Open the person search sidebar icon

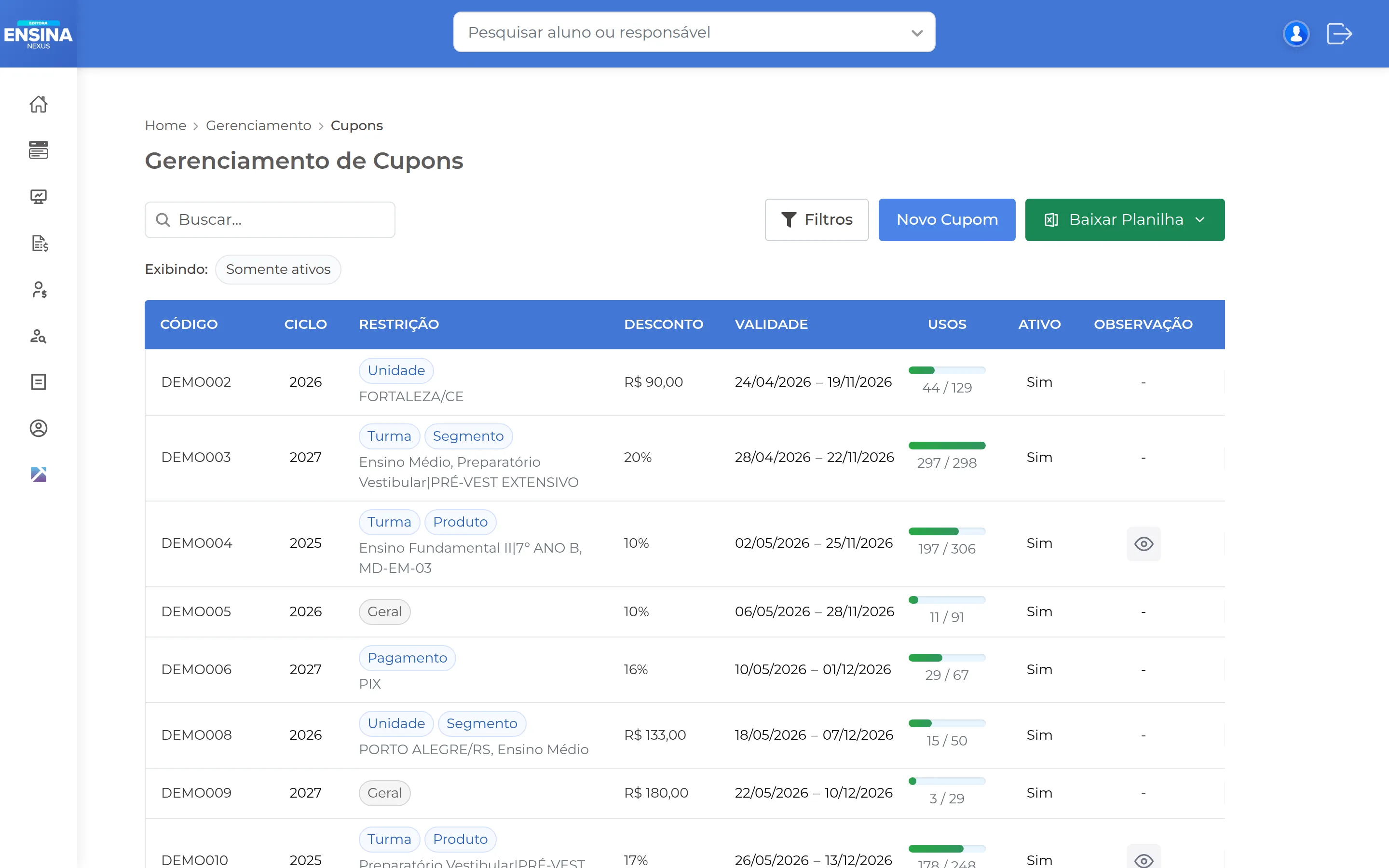click(39, 336)
